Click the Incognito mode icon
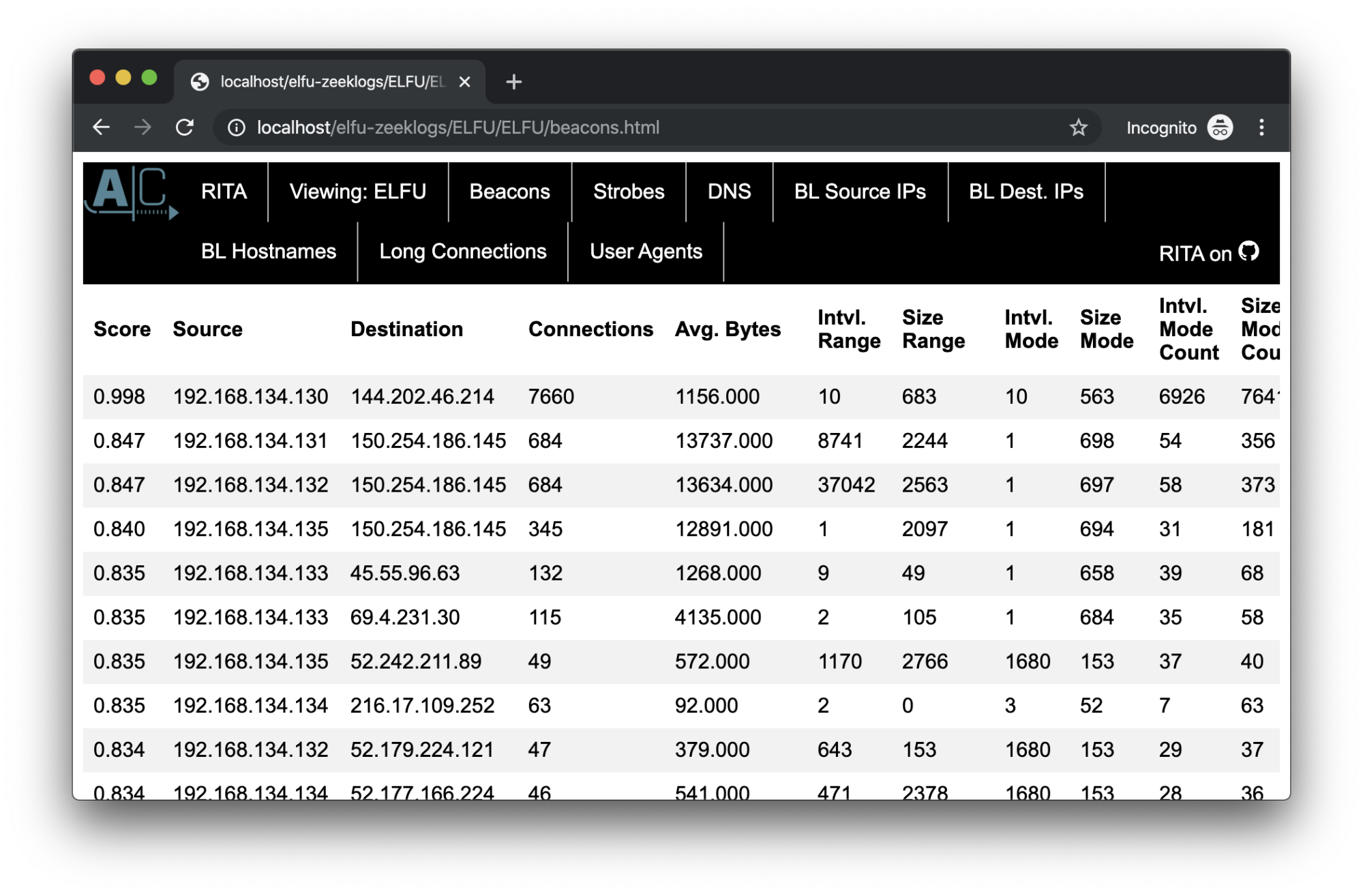The height and width of the screenshot is (896, 1363). (1220, 128)
